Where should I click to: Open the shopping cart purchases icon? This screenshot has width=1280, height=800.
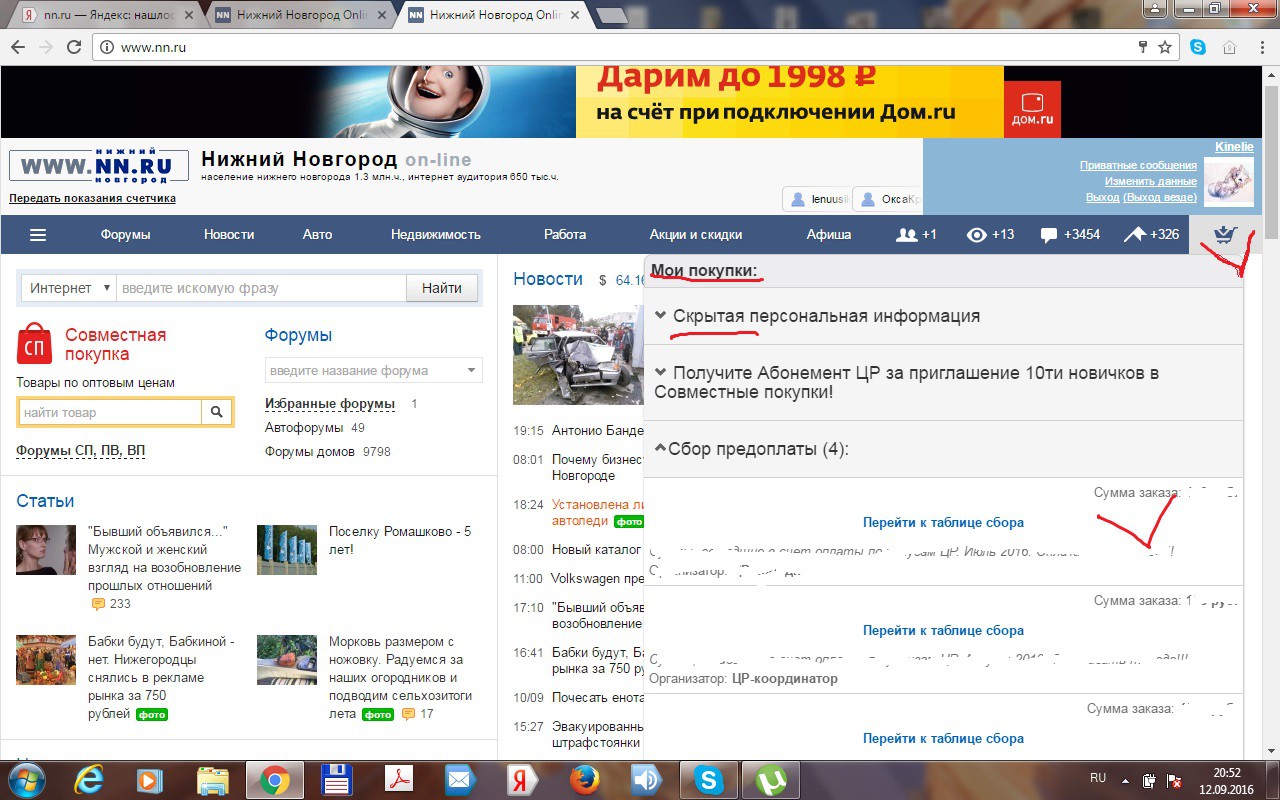[x=1225, y=235]
